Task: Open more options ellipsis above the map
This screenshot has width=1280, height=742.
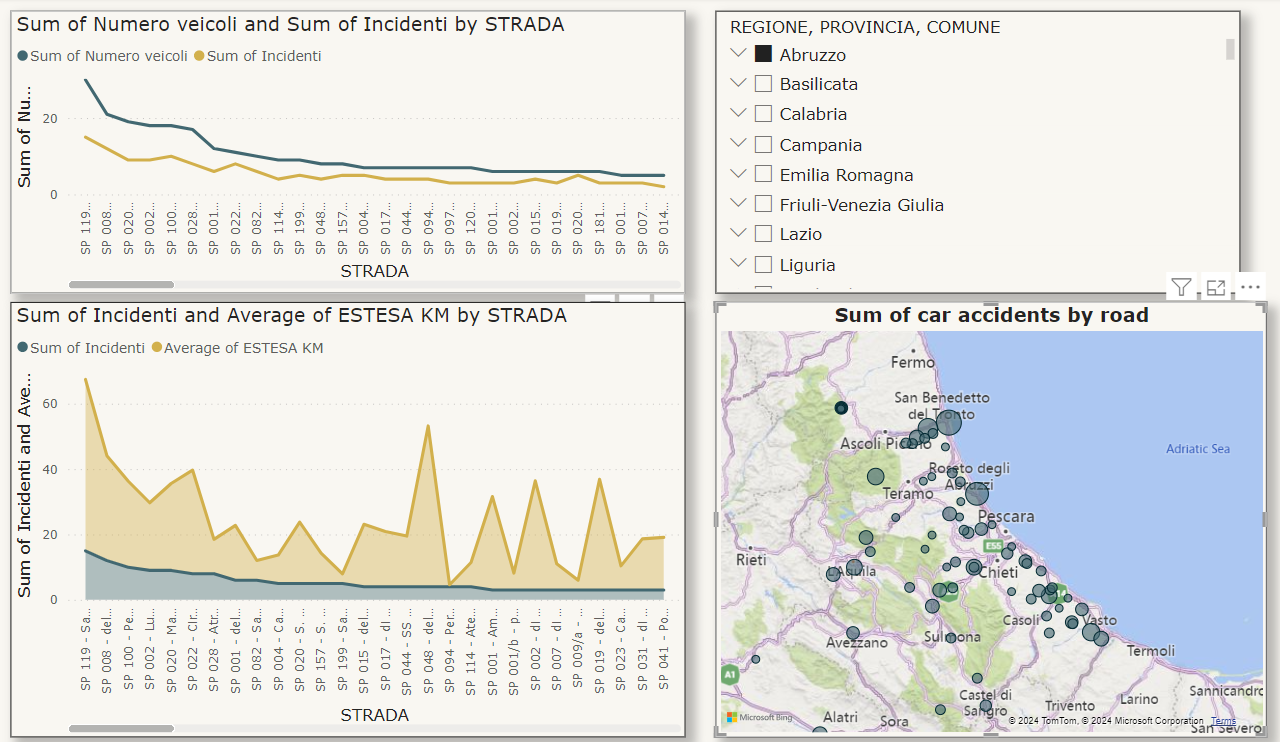Action: coord(1250,288)
